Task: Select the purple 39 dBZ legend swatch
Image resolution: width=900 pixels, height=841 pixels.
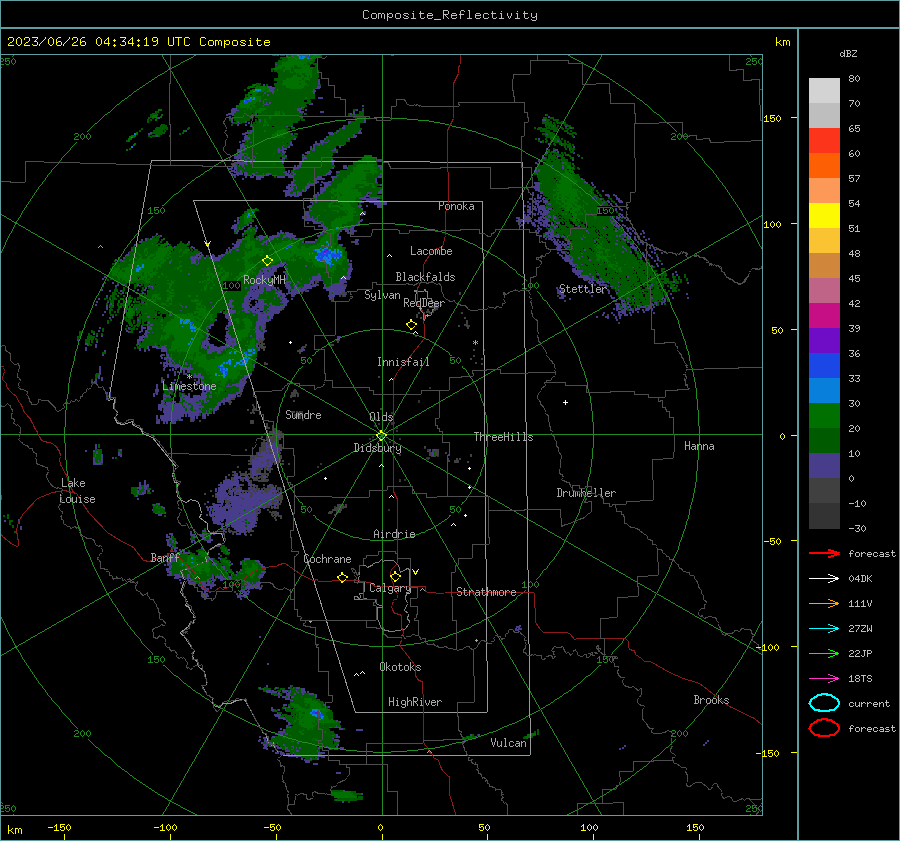Action: coord(824,341)
